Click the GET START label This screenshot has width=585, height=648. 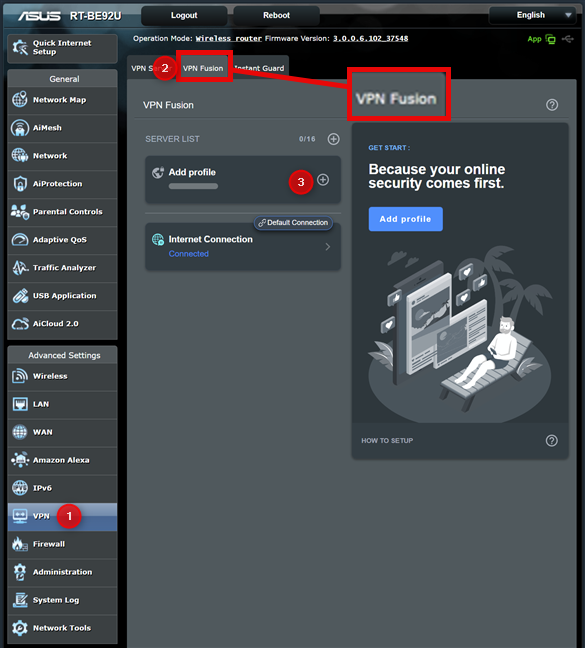coord(389,148)
